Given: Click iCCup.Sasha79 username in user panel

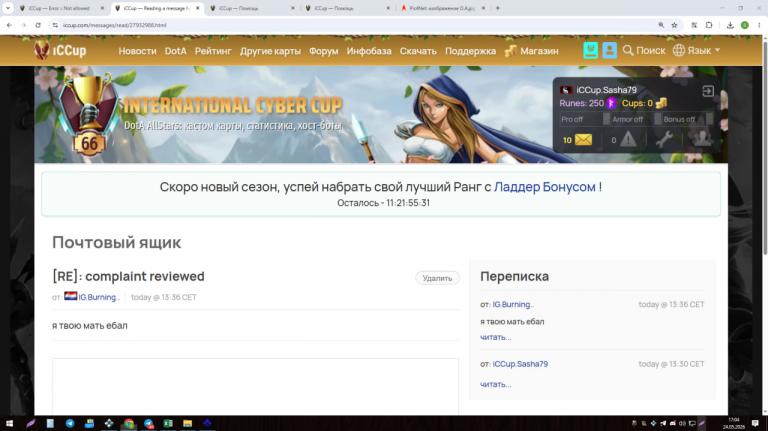Looking at the screenshot, I should point(606,90).
